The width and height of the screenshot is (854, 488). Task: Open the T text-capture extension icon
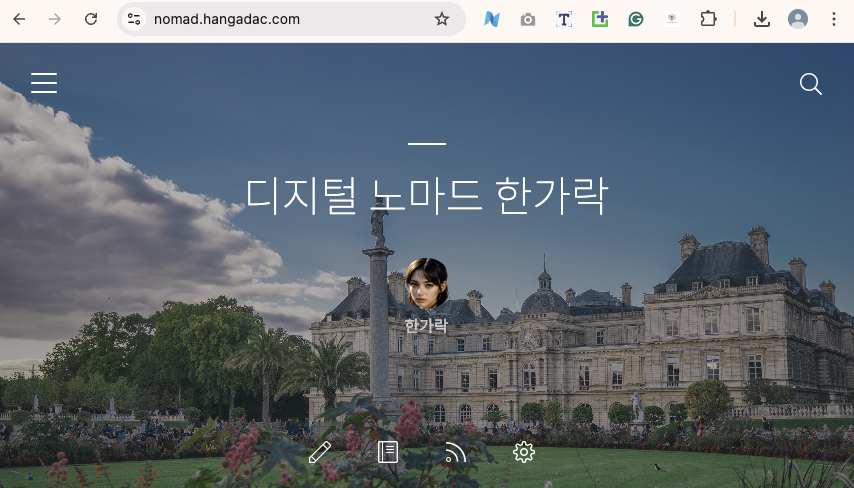click(x=564, y=19)
